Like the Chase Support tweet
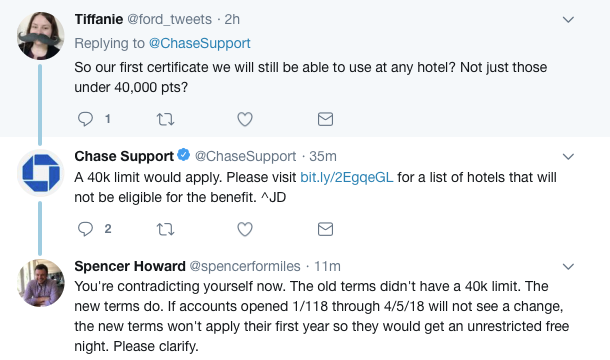The width and height of the screenshot is (610, 360). coord(245,229)
